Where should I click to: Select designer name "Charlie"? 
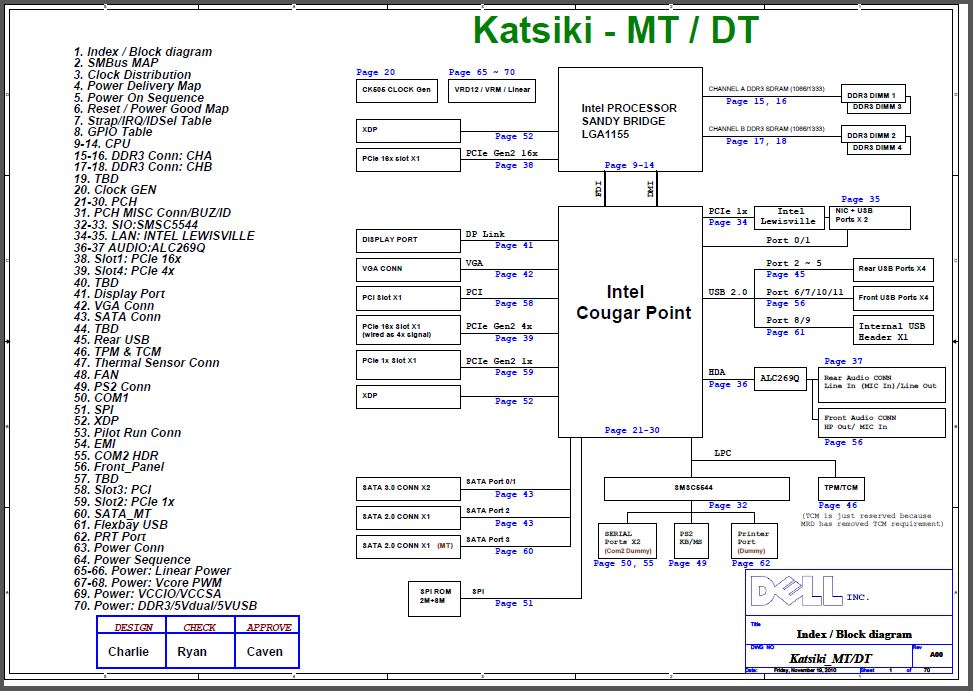tap(128, 651)
